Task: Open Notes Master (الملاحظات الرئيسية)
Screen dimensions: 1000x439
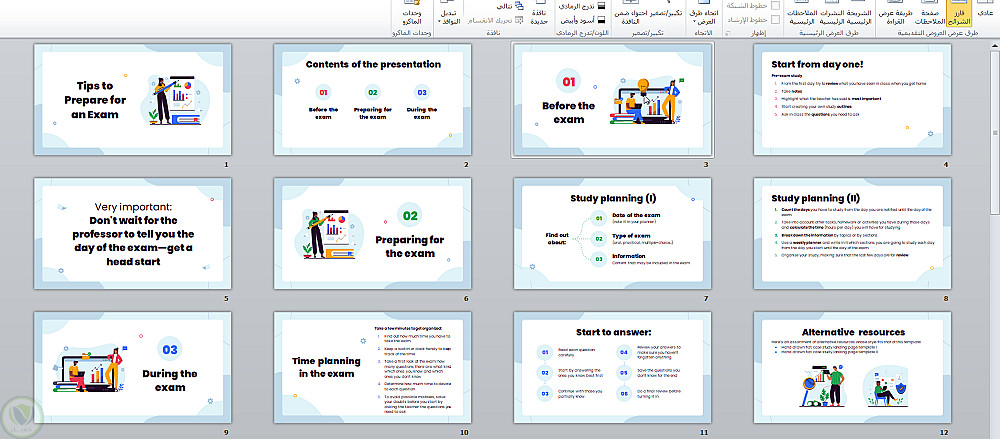Action: [803, 13]
